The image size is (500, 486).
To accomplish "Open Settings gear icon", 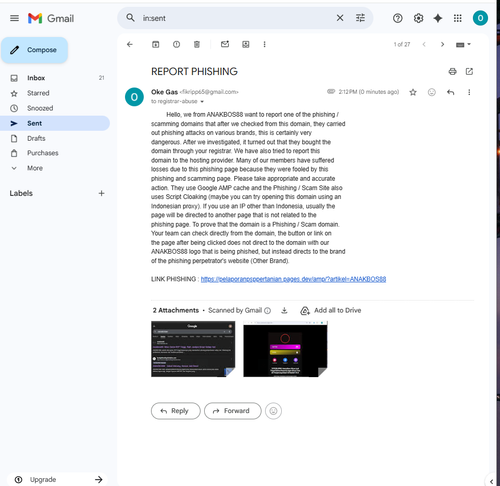I will (x=418, y=18).
